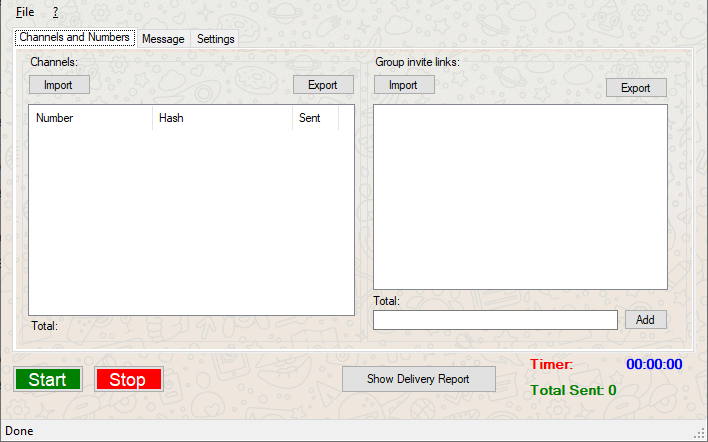Switch to the Message tab
708x442 pixels.
pos(163,39)
